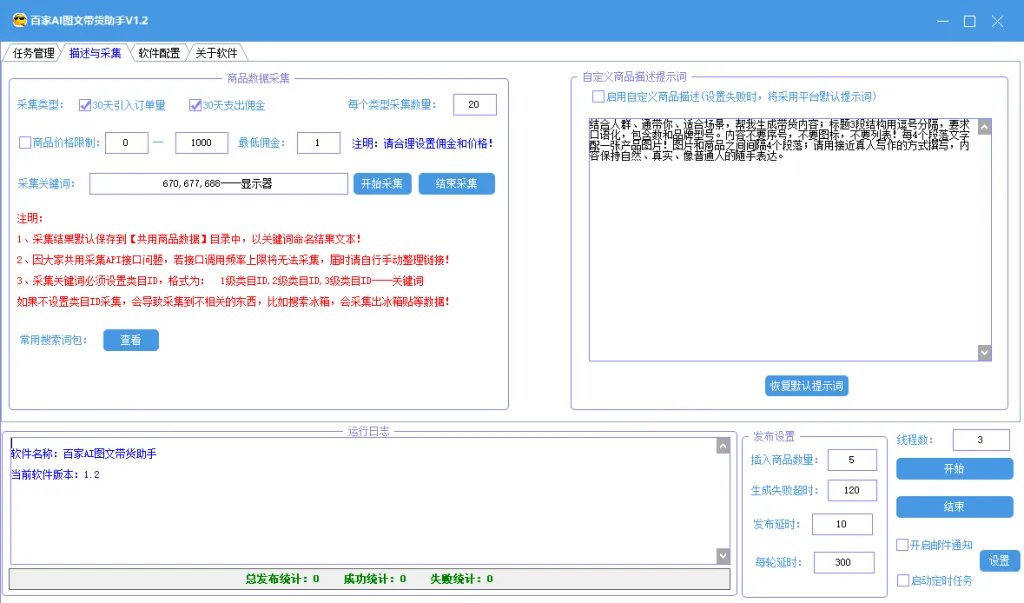Click the app emoji icon in title bar
The image size is (1024, 603).
coord(20,20)
